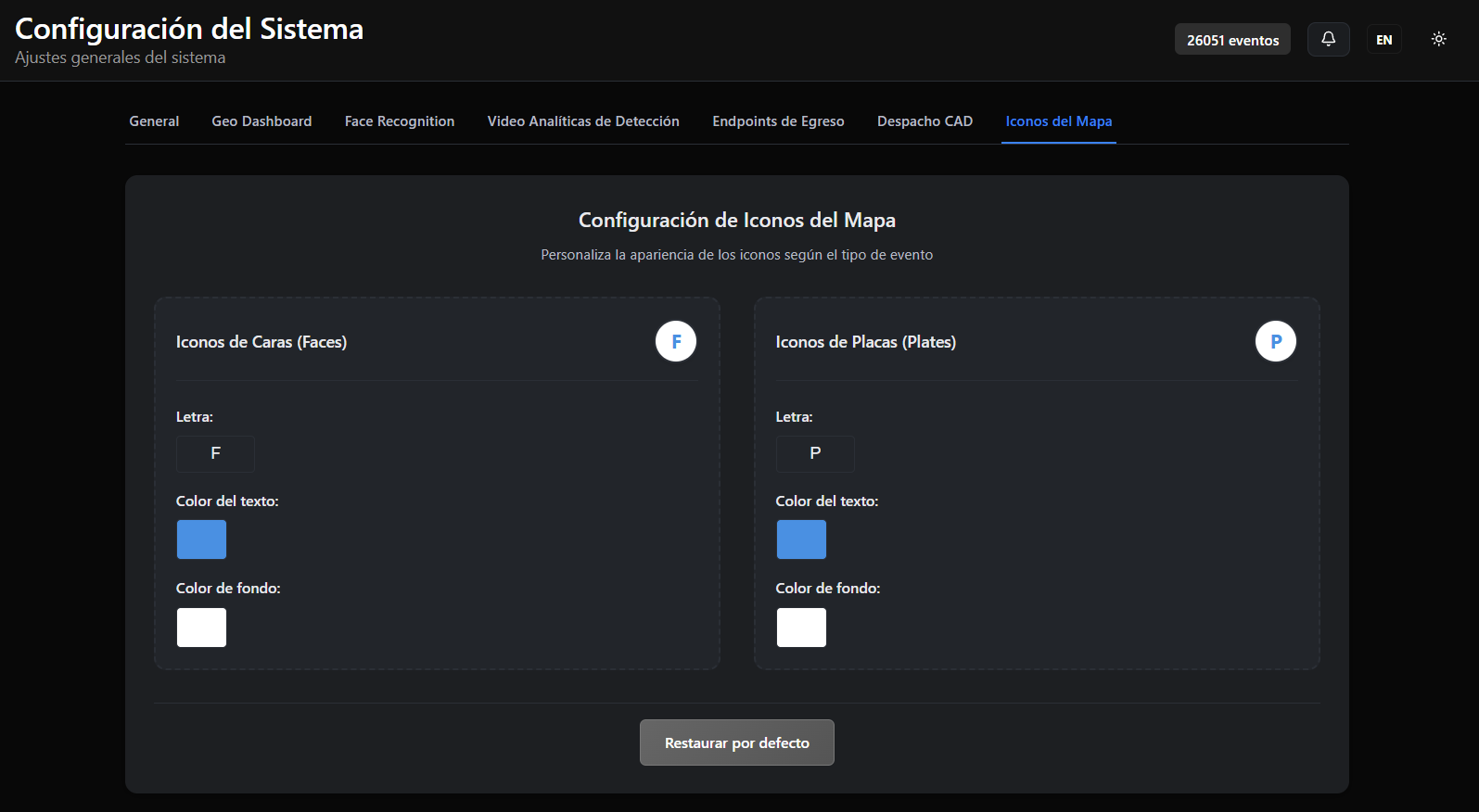Switch to the General tab
Image resolution: width=1479 pixels, height=812 pixels.
pyautogui.click(x=154, y=121)
